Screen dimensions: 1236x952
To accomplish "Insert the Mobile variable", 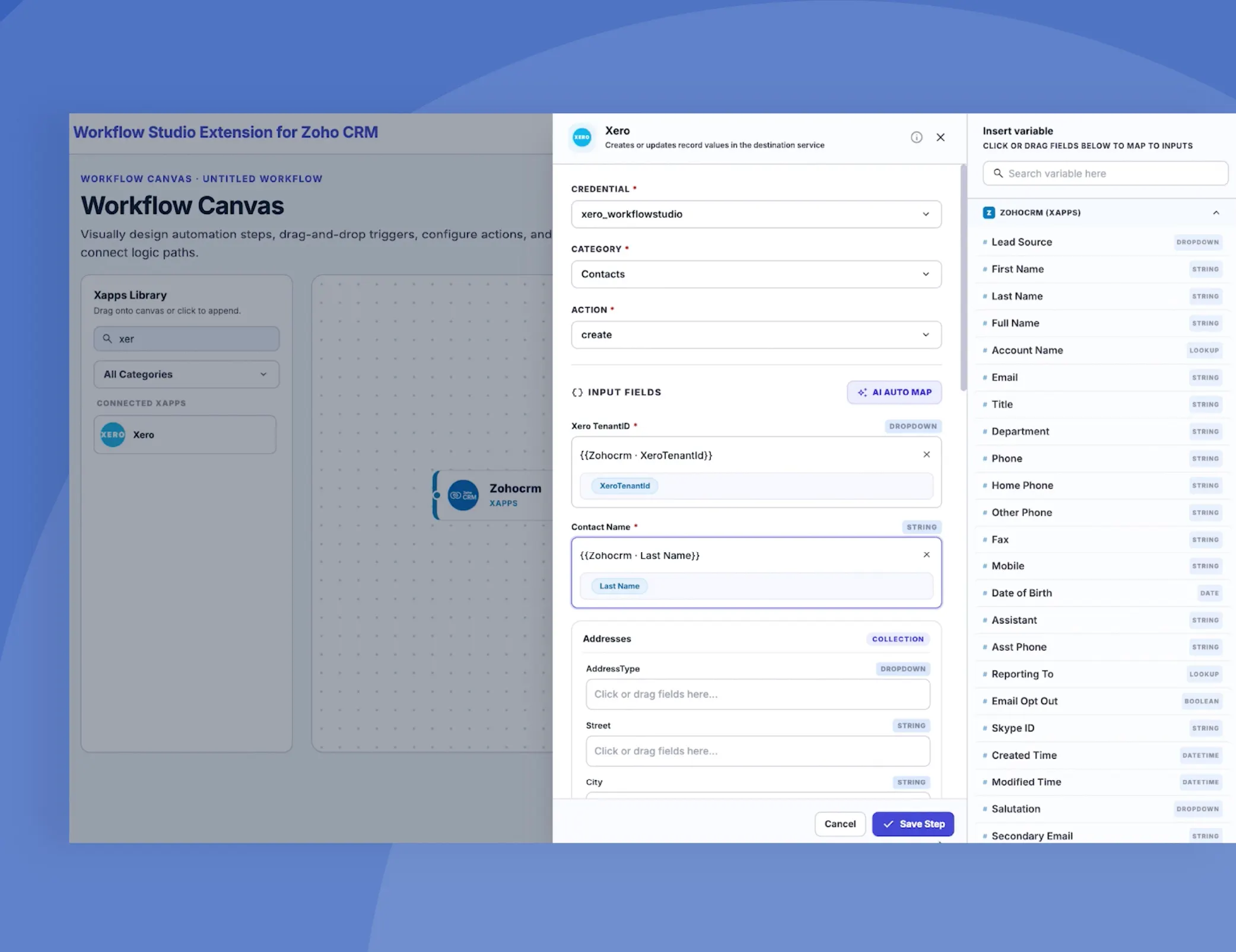I will [x=1102, y=566].
